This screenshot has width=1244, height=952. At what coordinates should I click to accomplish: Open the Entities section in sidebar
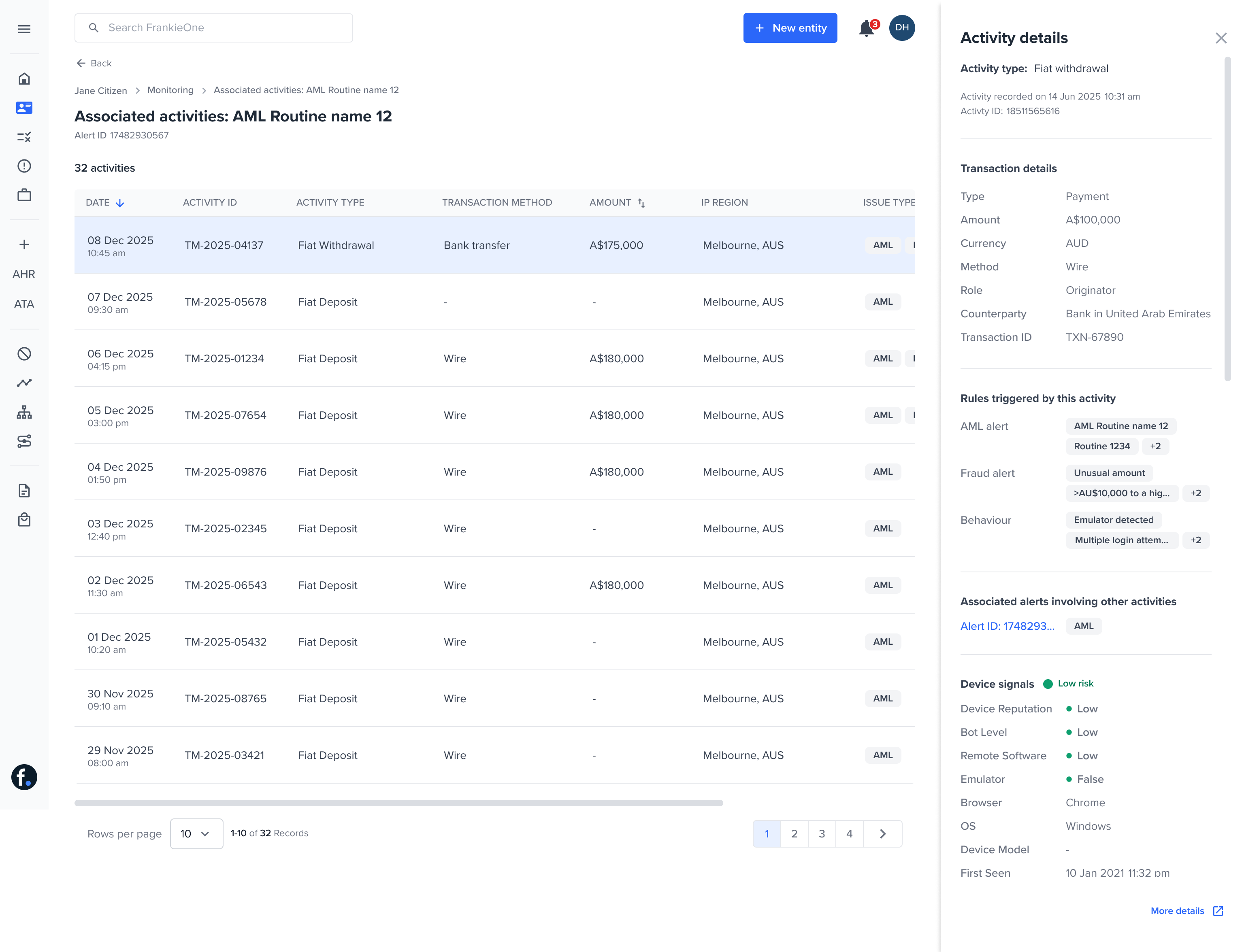coord(24,108)
